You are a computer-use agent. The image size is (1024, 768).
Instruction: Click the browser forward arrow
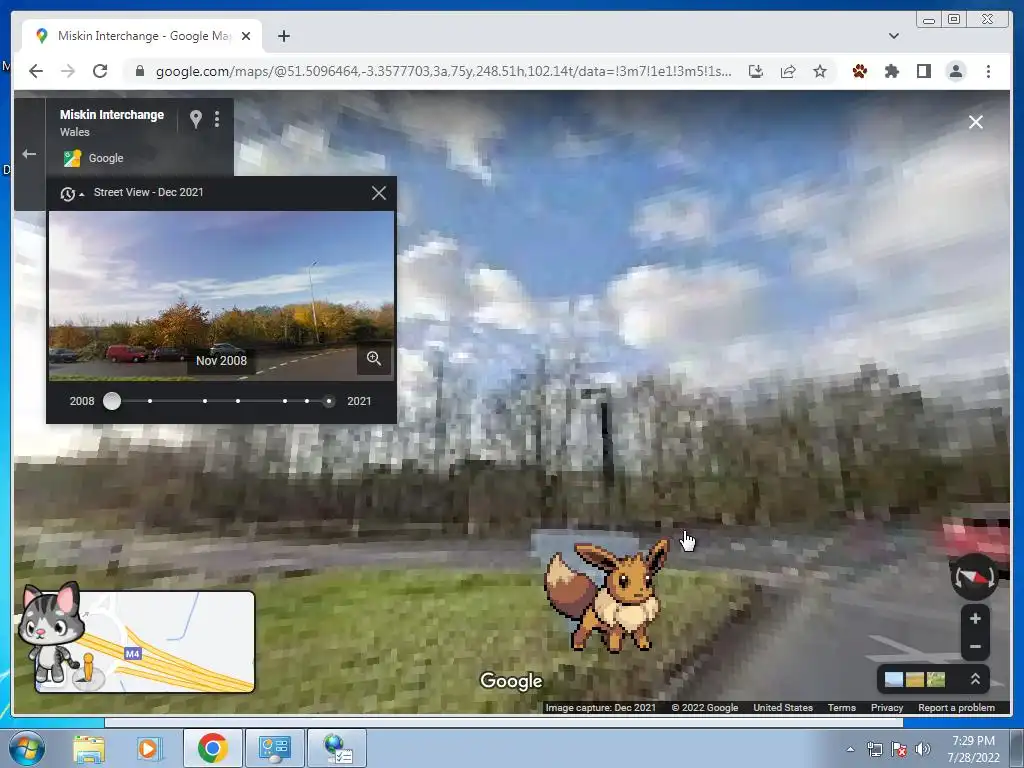pyautogui.click(x=68, y=71)
